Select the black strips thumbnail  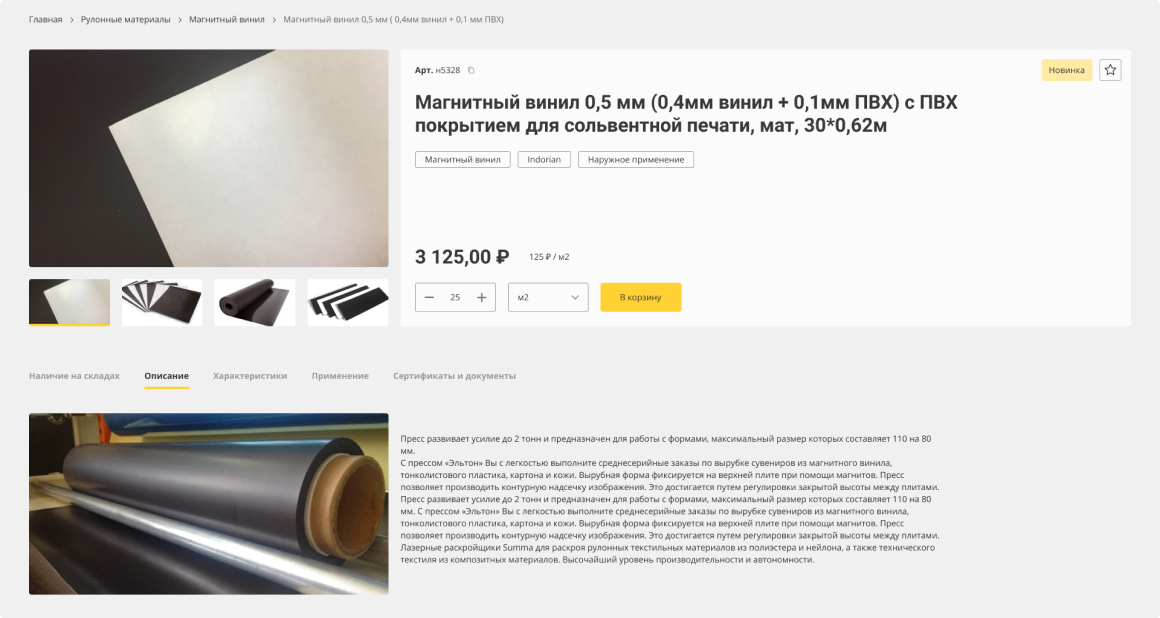pyautogui.click(x=348, y=303)
